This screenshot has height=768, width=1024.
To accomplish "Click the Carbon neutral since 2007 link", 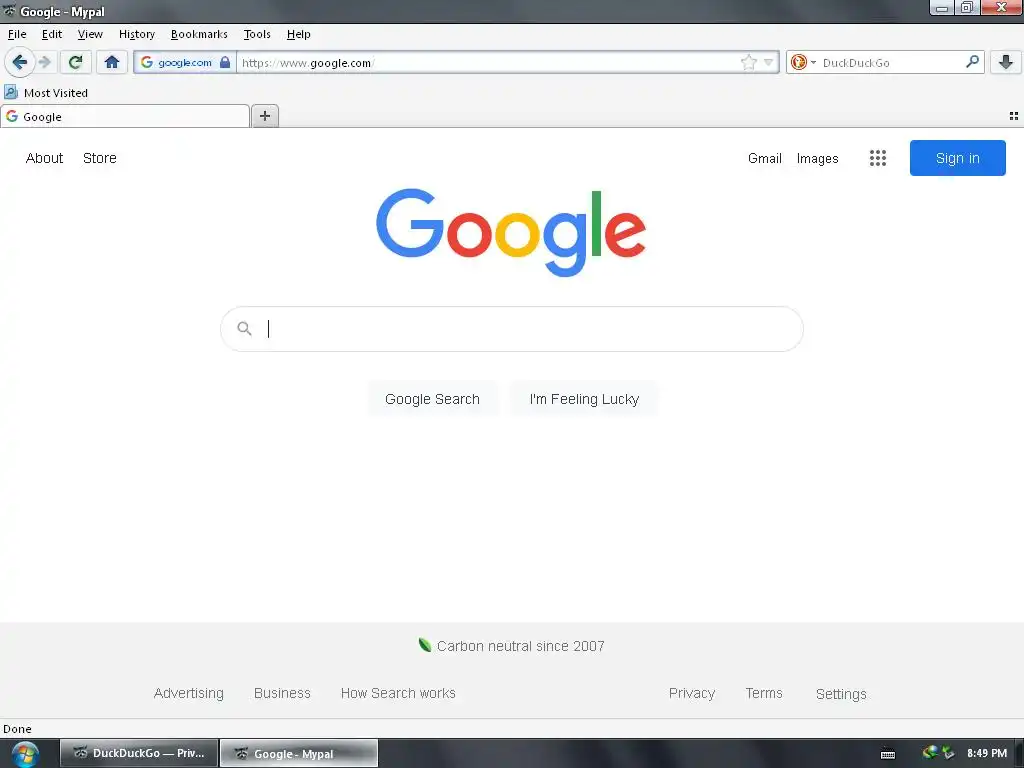I will click(x=520, y=646).
